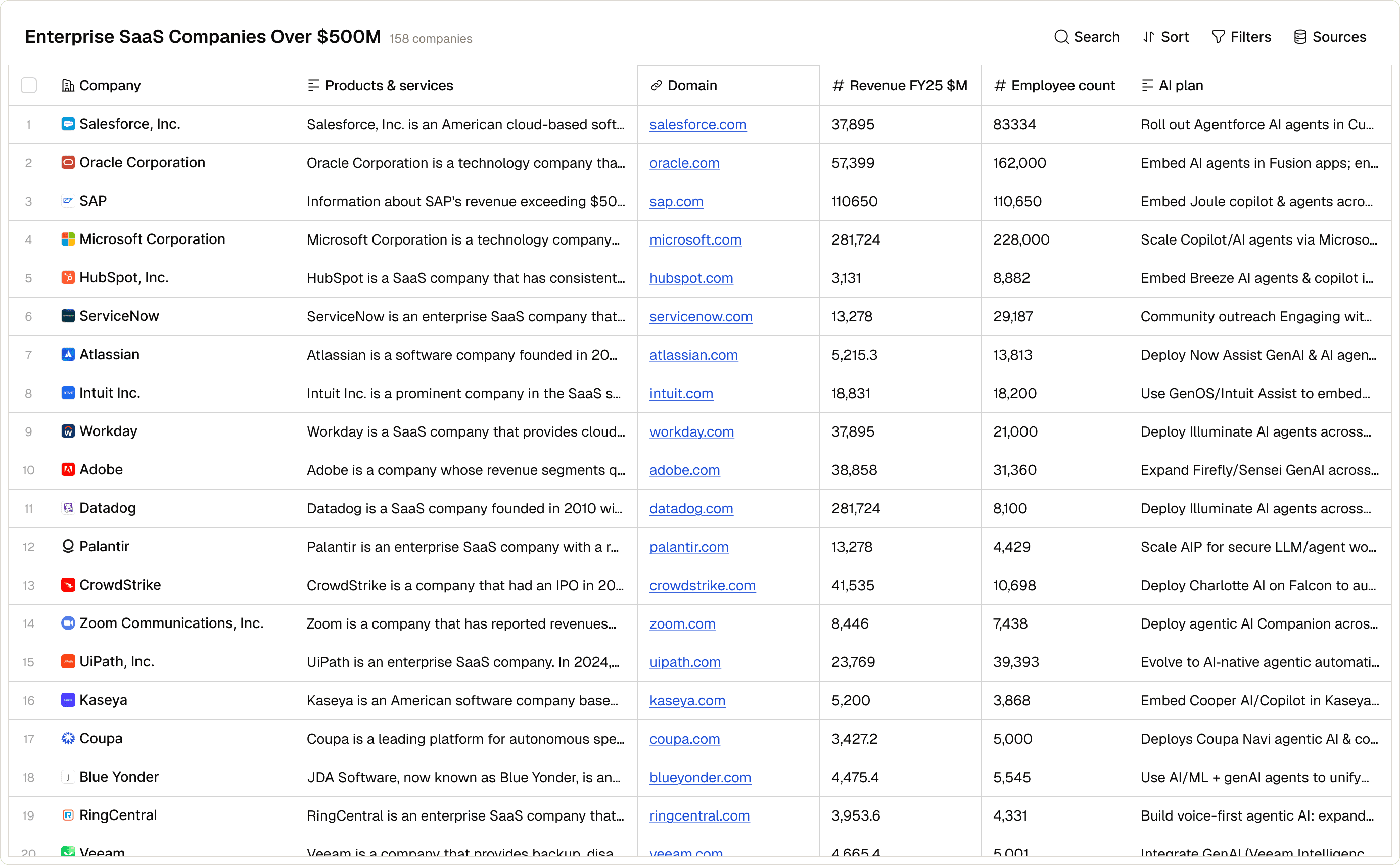Click the CrowdStrike logo icon

pos(68,584)
